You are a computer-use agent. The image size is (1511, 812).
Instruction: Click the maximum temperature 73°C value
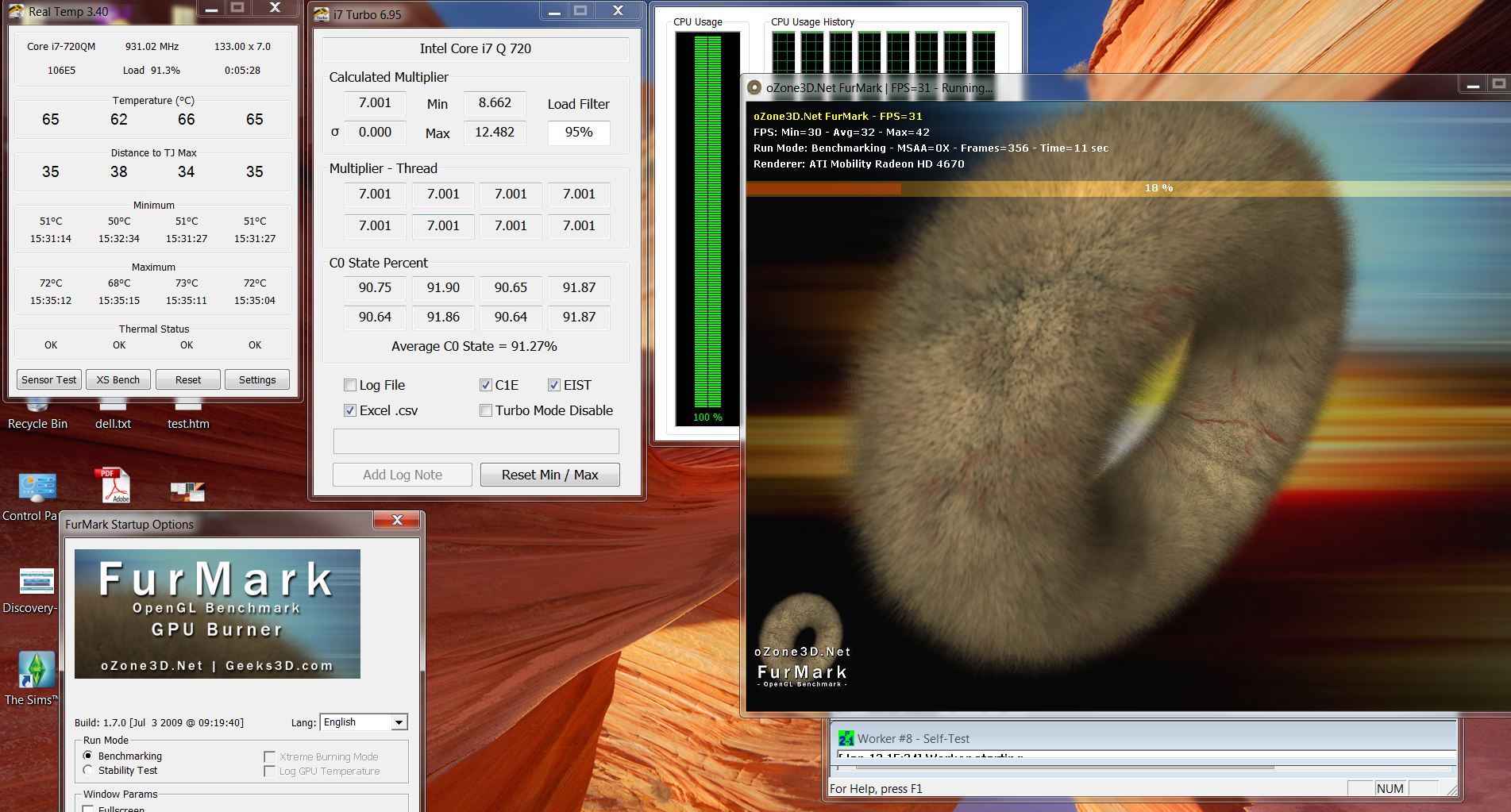[187, 283]
